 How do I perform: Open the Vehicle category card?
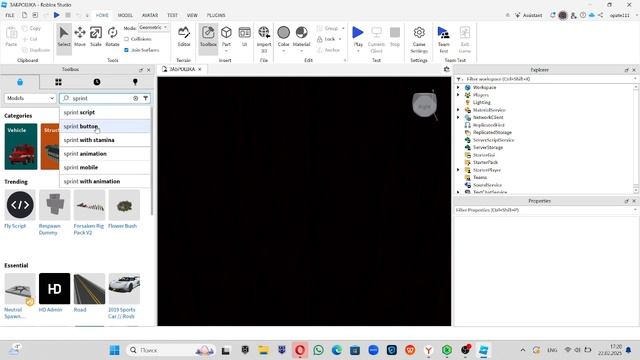tap(21, 147)
